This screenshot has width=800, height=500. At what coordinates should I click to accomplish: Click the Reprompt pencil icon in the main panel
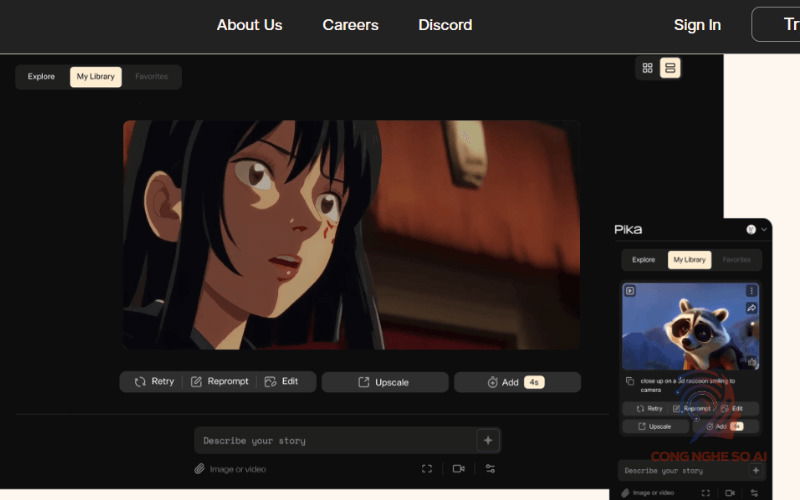(196, 382)
